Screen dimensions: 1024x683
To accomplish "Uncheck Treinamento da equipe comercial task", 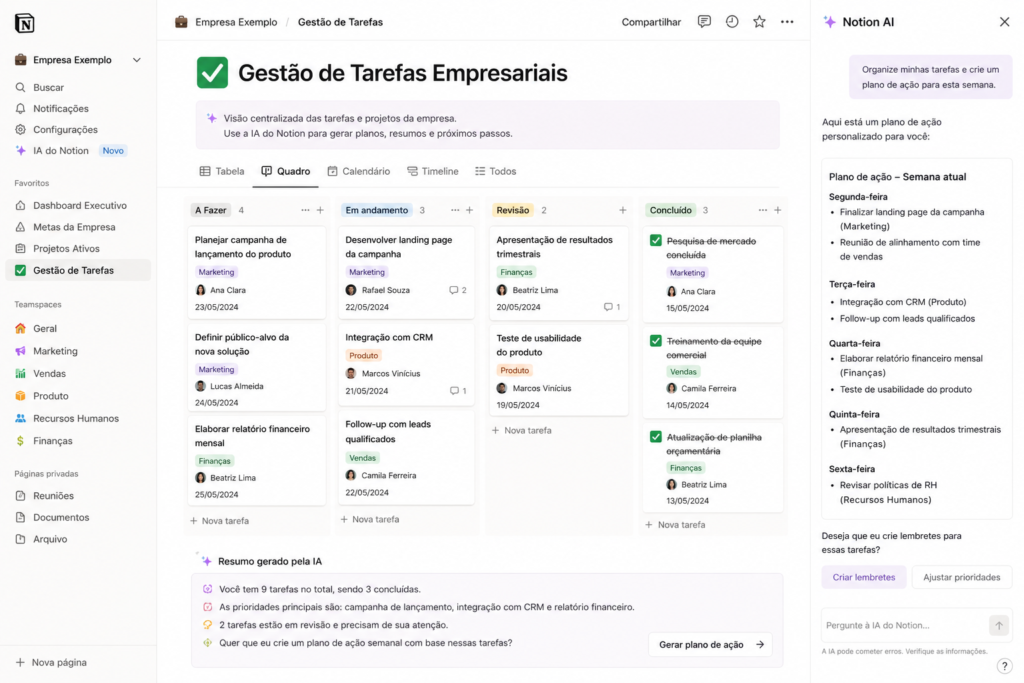I will tap(656, 341).
